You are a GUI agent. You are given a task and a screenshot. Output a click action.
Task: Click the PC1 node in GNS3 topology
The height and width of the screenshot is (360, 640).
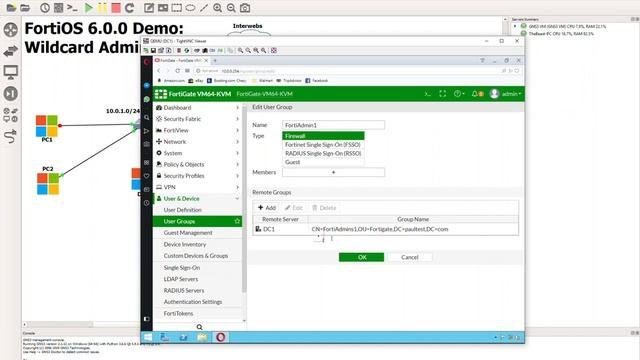tap(47, 126)
